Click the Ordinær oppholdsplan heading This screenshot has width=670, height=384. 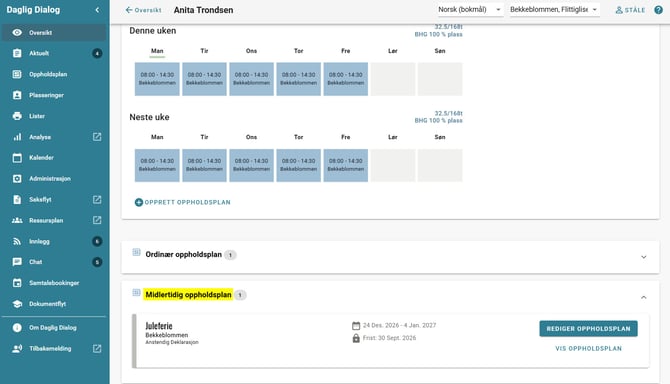[x=184, y=255]
